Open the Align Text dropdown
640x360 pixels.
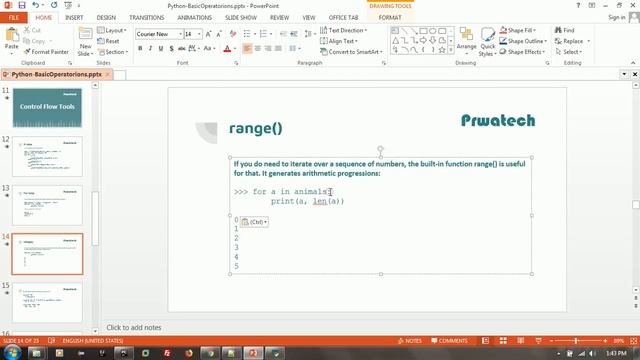339,41
